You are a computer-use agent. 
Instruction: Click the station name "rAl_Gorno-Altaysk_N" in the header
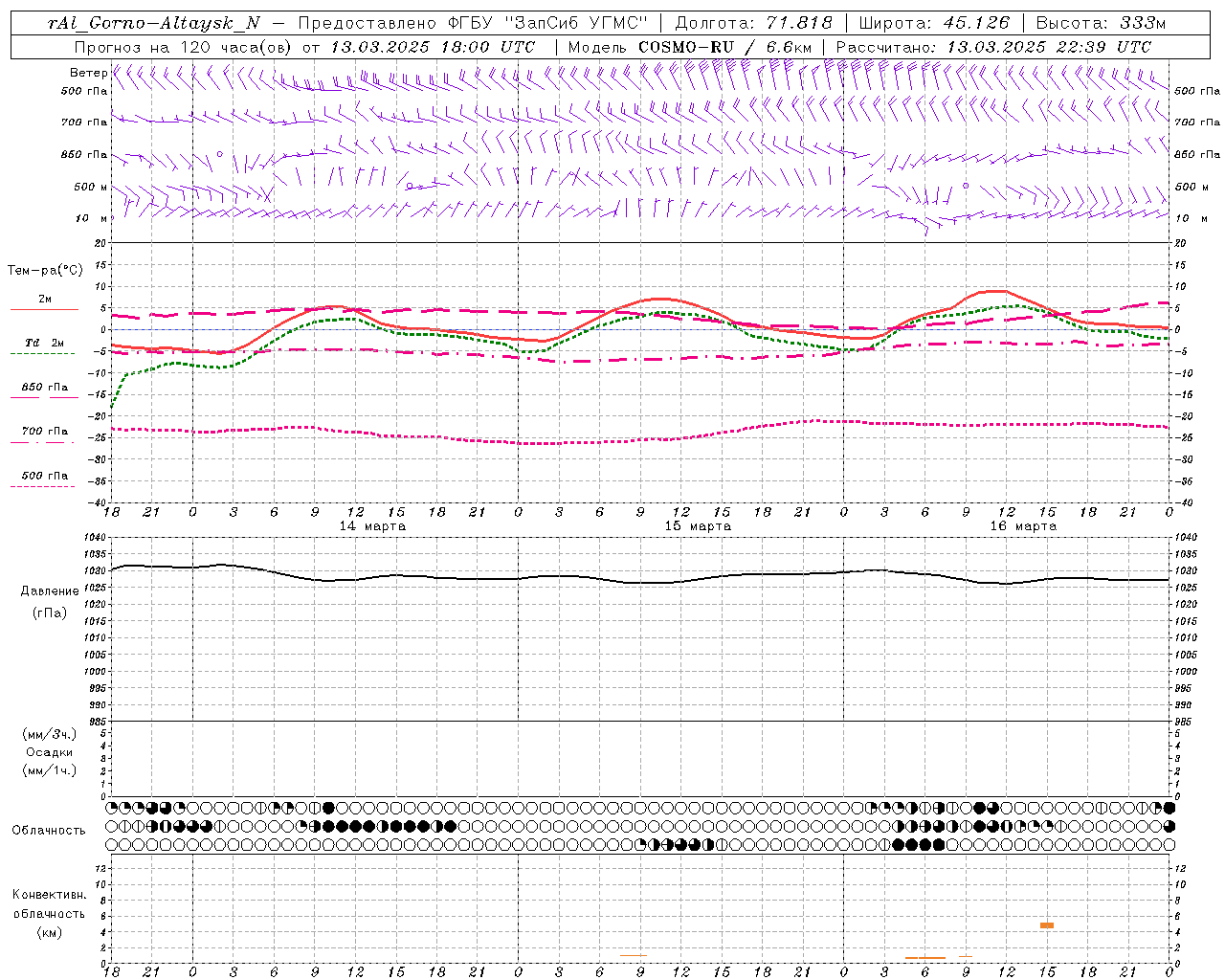(x=153, y=23)
